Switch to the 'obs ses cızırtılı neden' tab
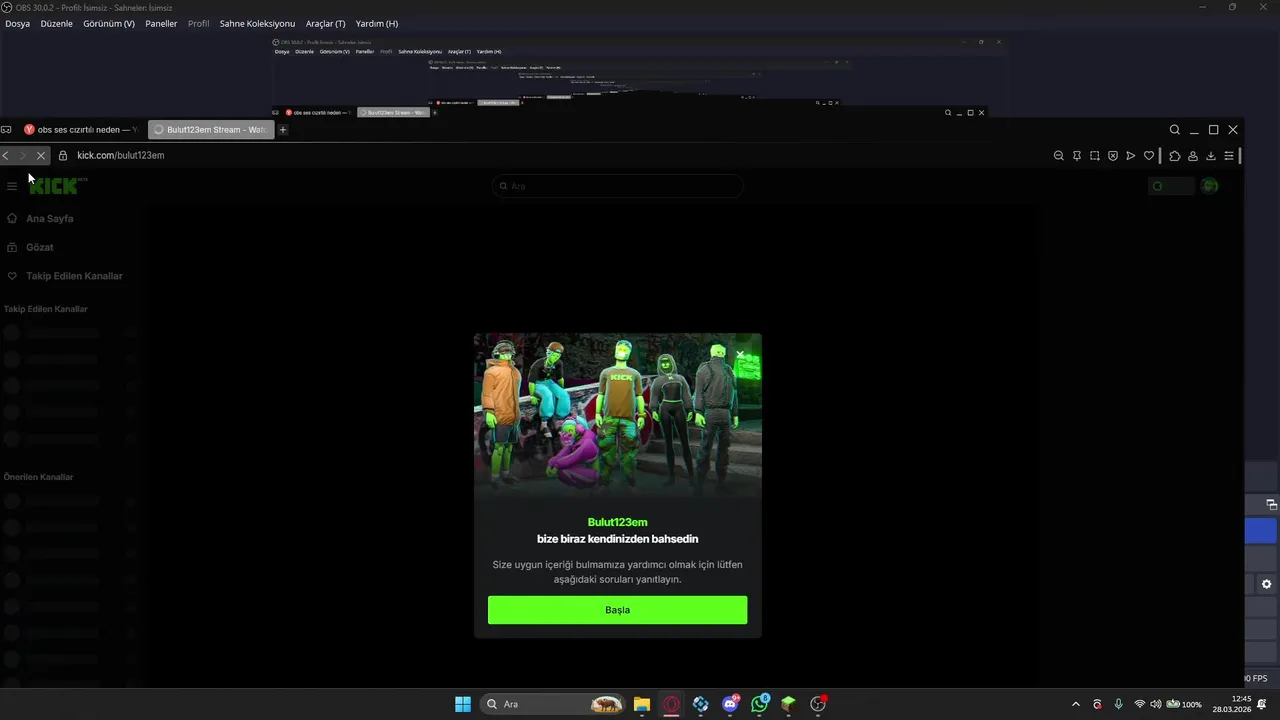1280x720 pixels. pos(82,129)
